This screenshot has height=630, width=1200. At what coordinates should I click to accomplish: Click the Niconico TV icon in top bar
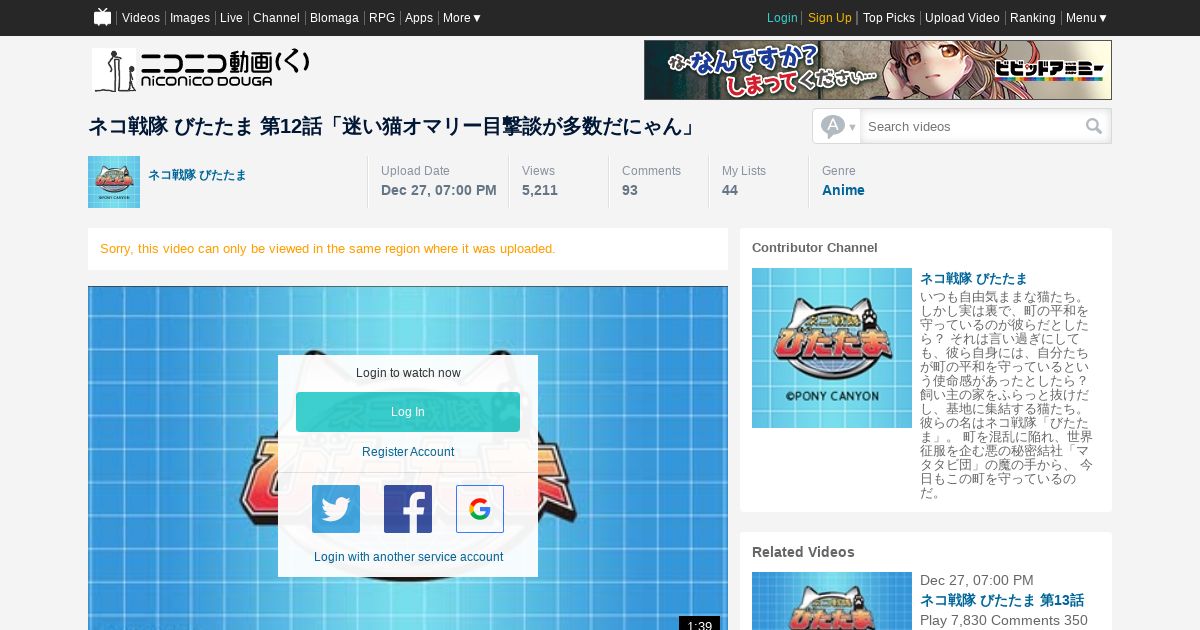tap(102, 17)
